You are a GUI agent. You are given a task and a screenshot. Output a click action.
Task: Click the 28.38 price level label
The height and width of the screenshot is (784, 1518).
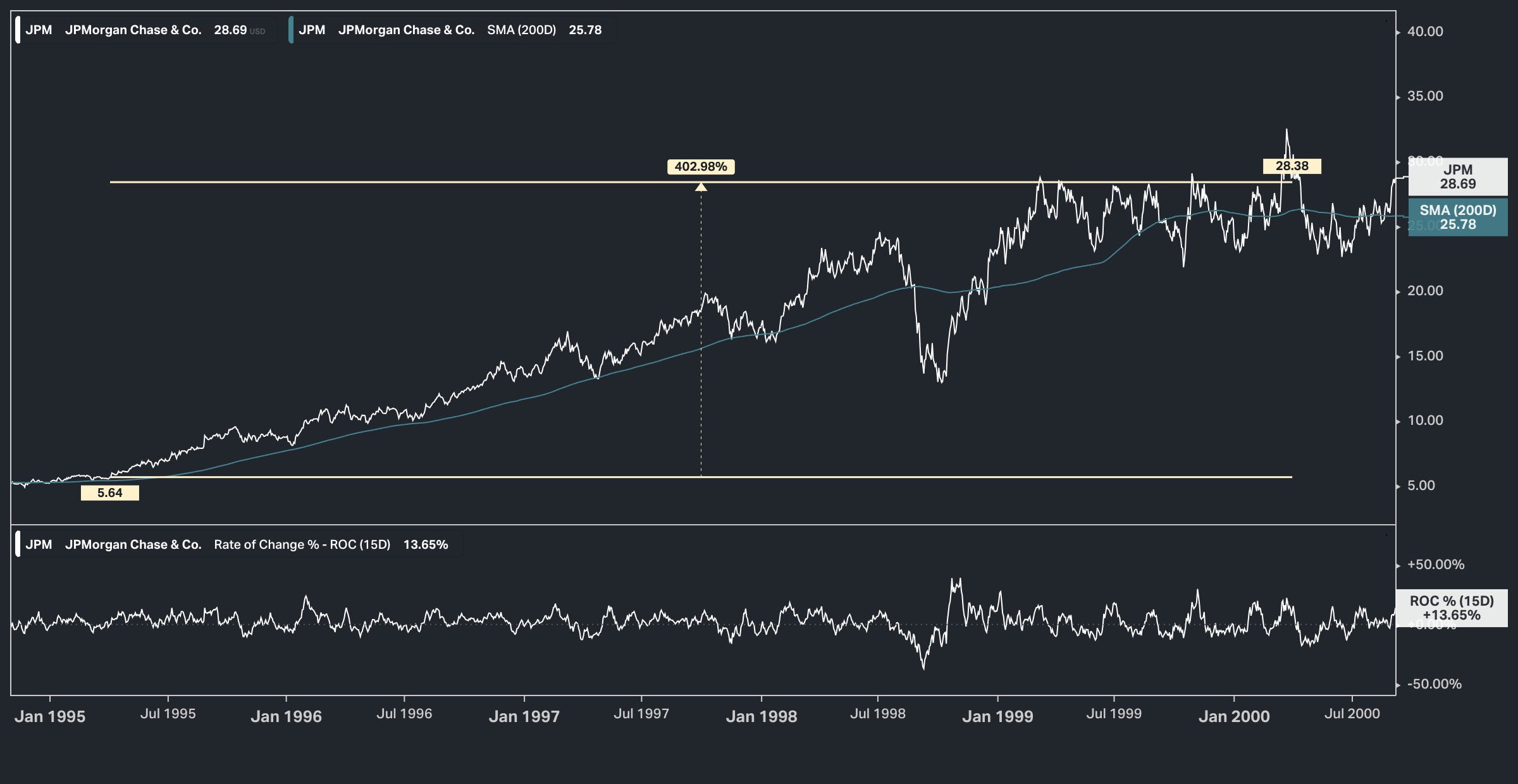(1292, 166)
